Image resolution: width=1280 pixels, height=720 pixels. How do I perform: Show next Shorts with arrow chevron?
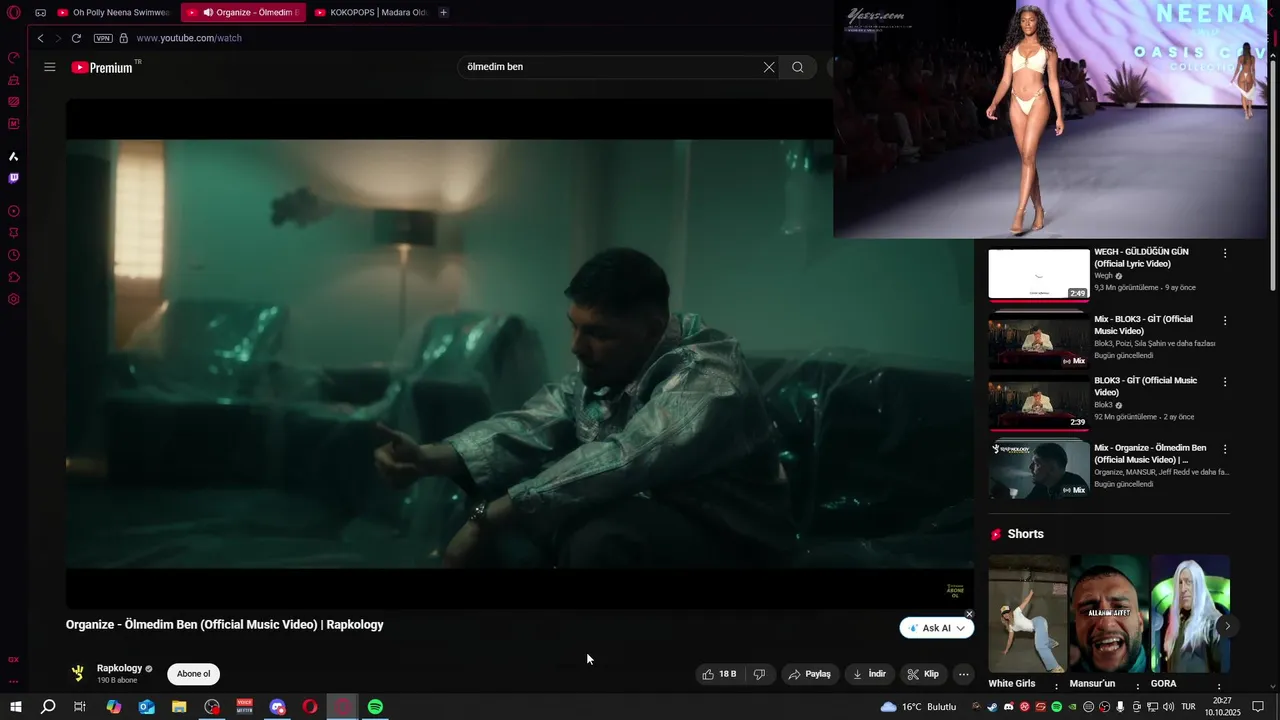1227,626
